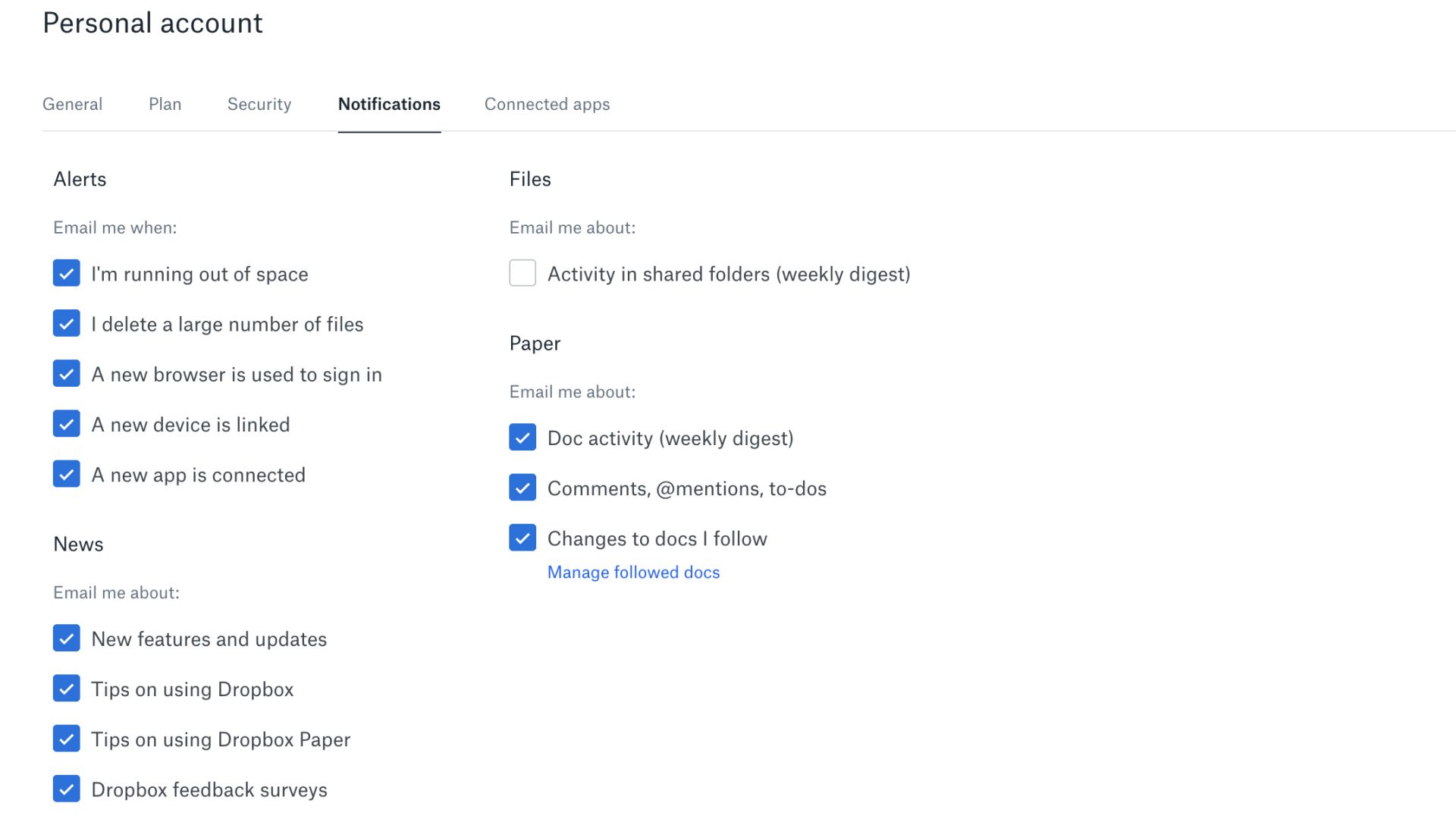Toggle "A new browser is used to sign in"
Screen dimensions: 1456x819
[x=67, y=374]
